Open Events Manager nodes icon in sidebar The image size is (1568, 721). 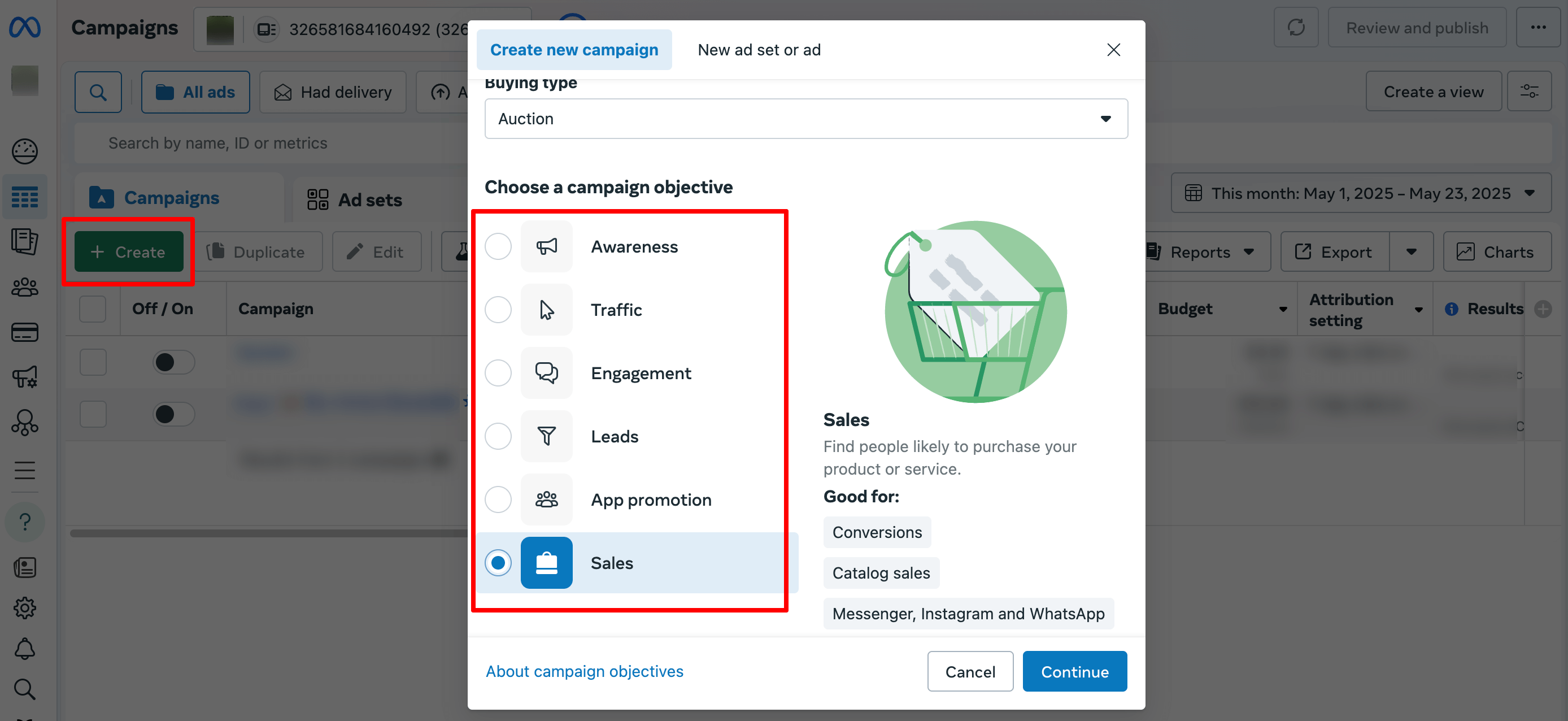[24, 423]
